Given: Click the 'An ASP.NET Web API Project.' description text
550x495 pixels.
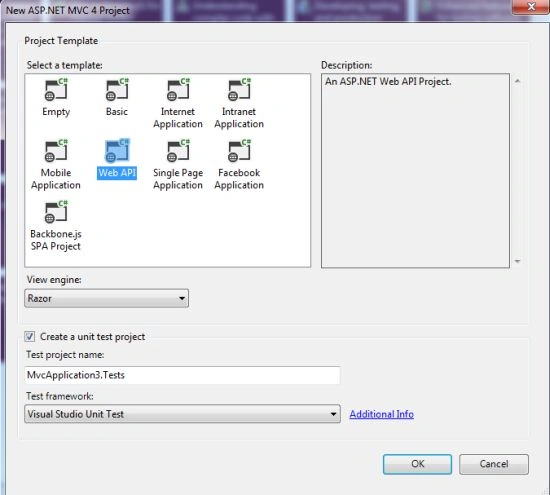Looking at the screenshot, I should click(388, 82).
